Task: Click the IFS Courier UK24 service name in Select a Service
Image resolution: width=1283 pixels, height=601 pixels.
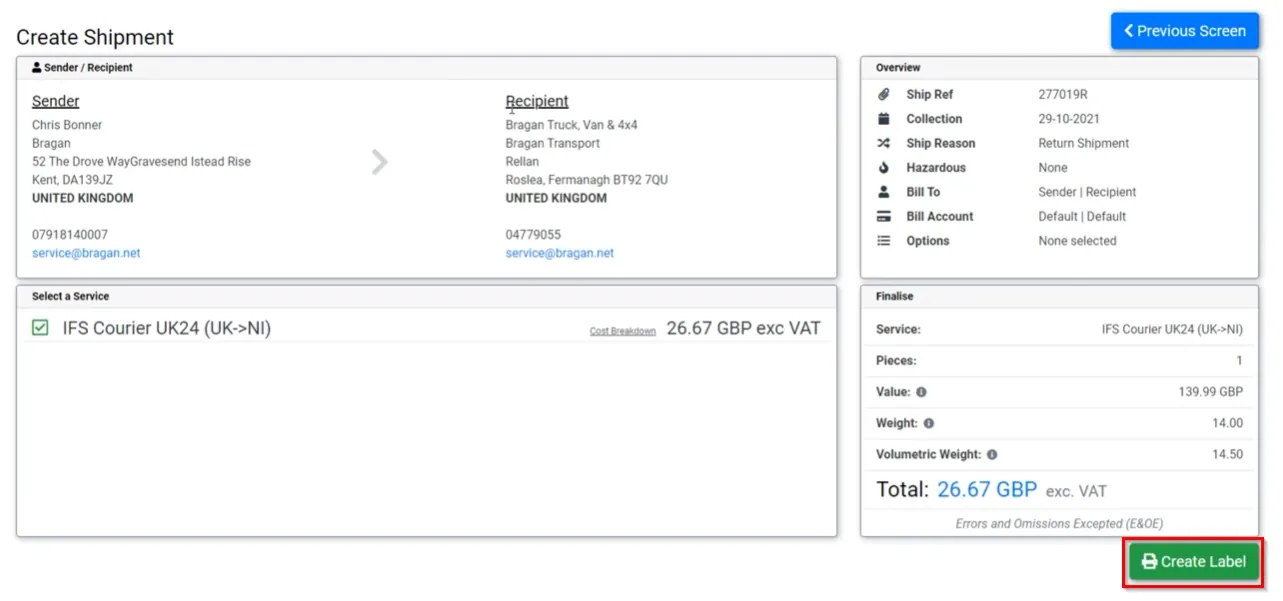Action: pyautogui.click(x=167, y=328)
